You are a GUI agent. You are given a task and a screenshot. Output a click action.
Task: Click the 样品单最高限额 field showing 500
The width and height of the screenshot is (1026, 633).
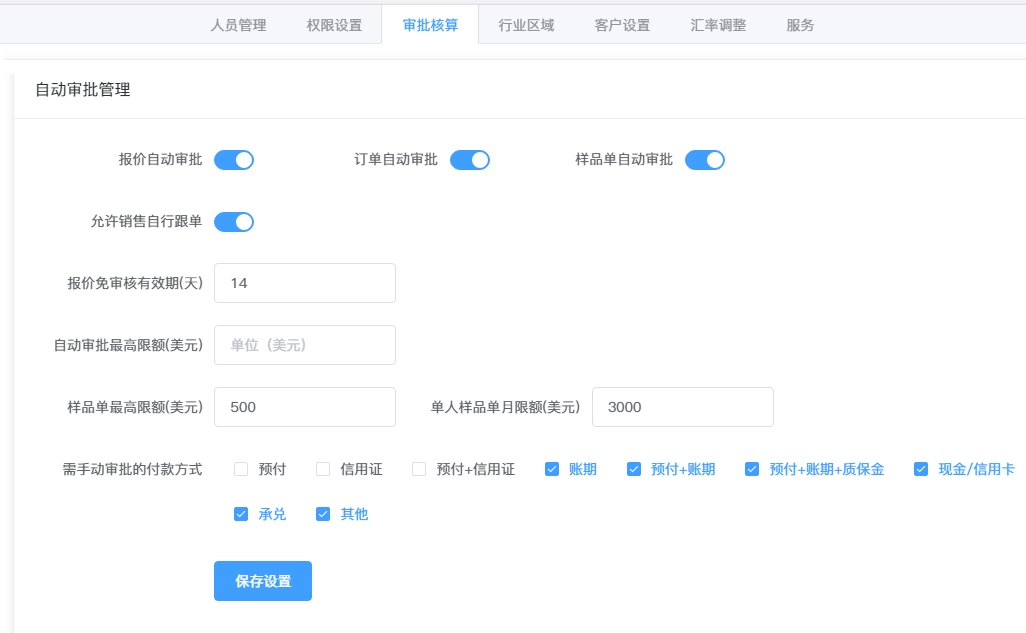coord(305,407)
